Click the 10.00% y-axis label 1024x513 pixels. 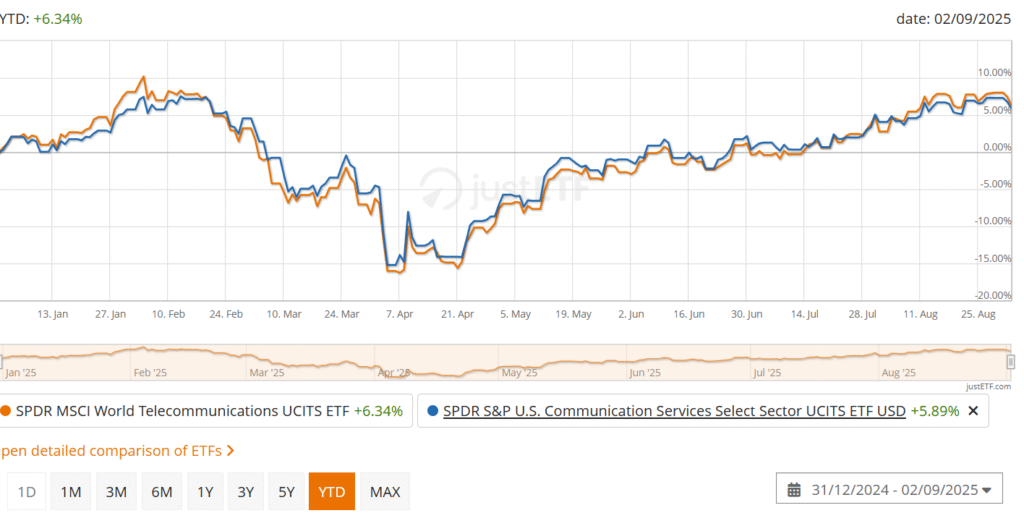[x=994, y=72]
